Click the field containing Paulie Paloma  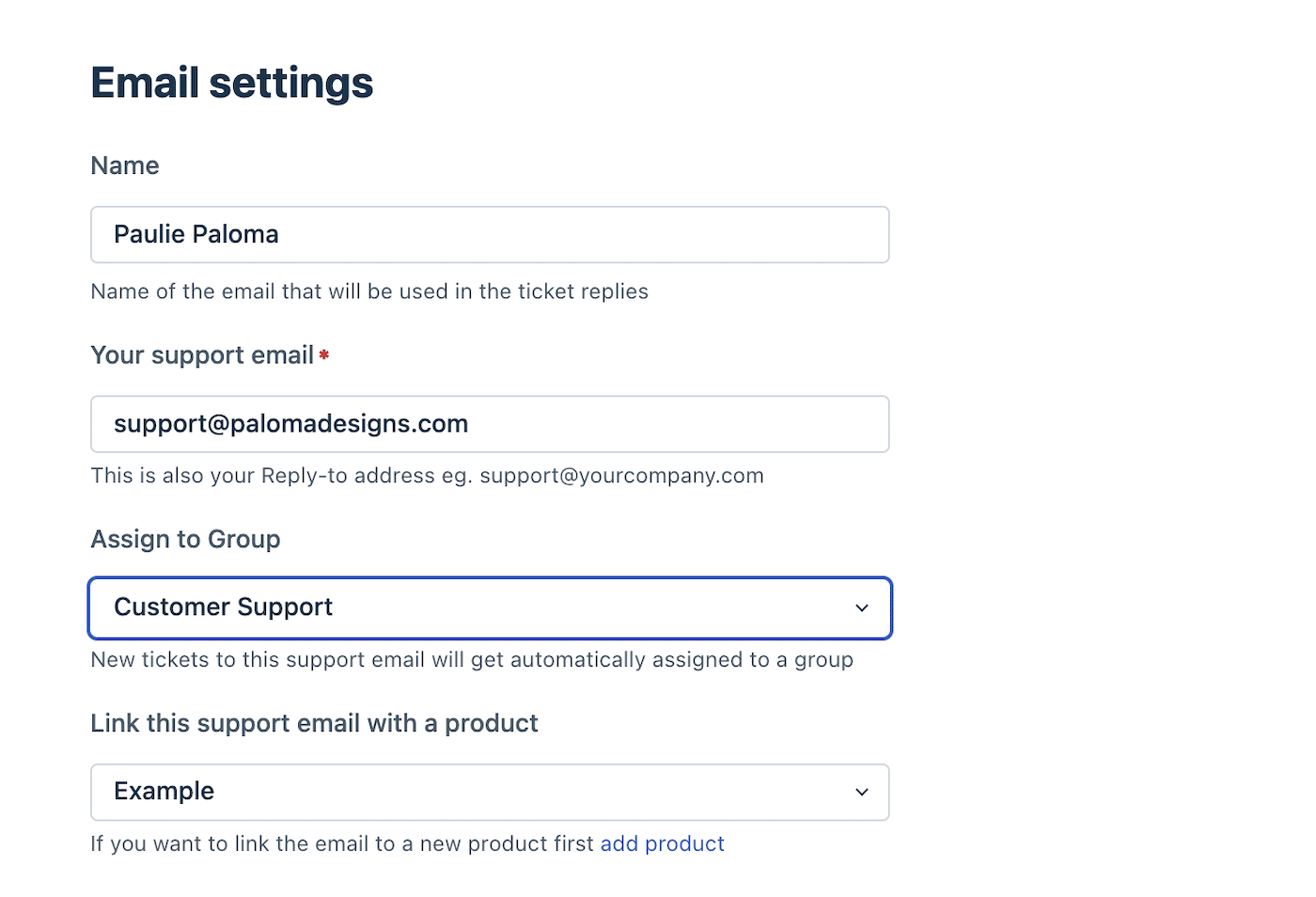click(x=489, y=234)
